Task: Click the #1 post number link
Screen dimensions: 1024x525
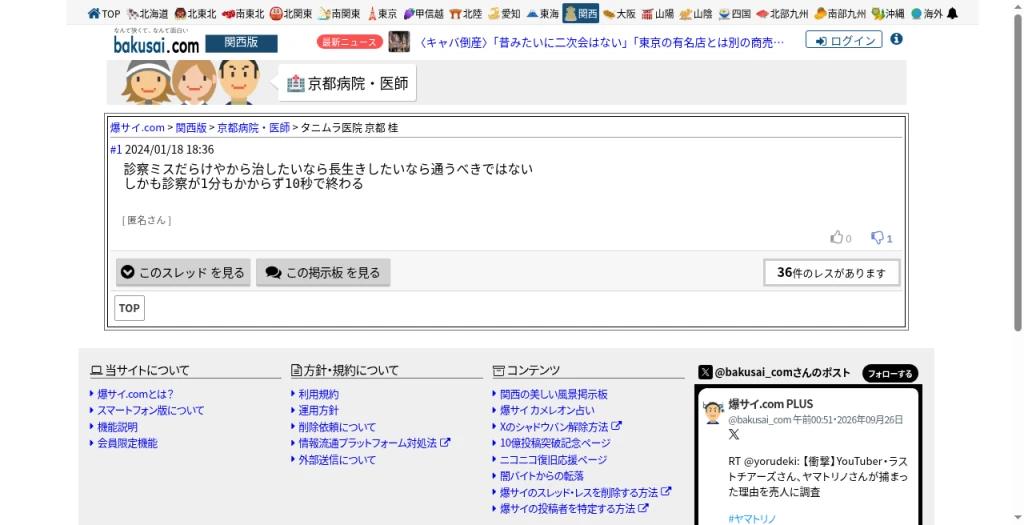Action: click(116, 150)
